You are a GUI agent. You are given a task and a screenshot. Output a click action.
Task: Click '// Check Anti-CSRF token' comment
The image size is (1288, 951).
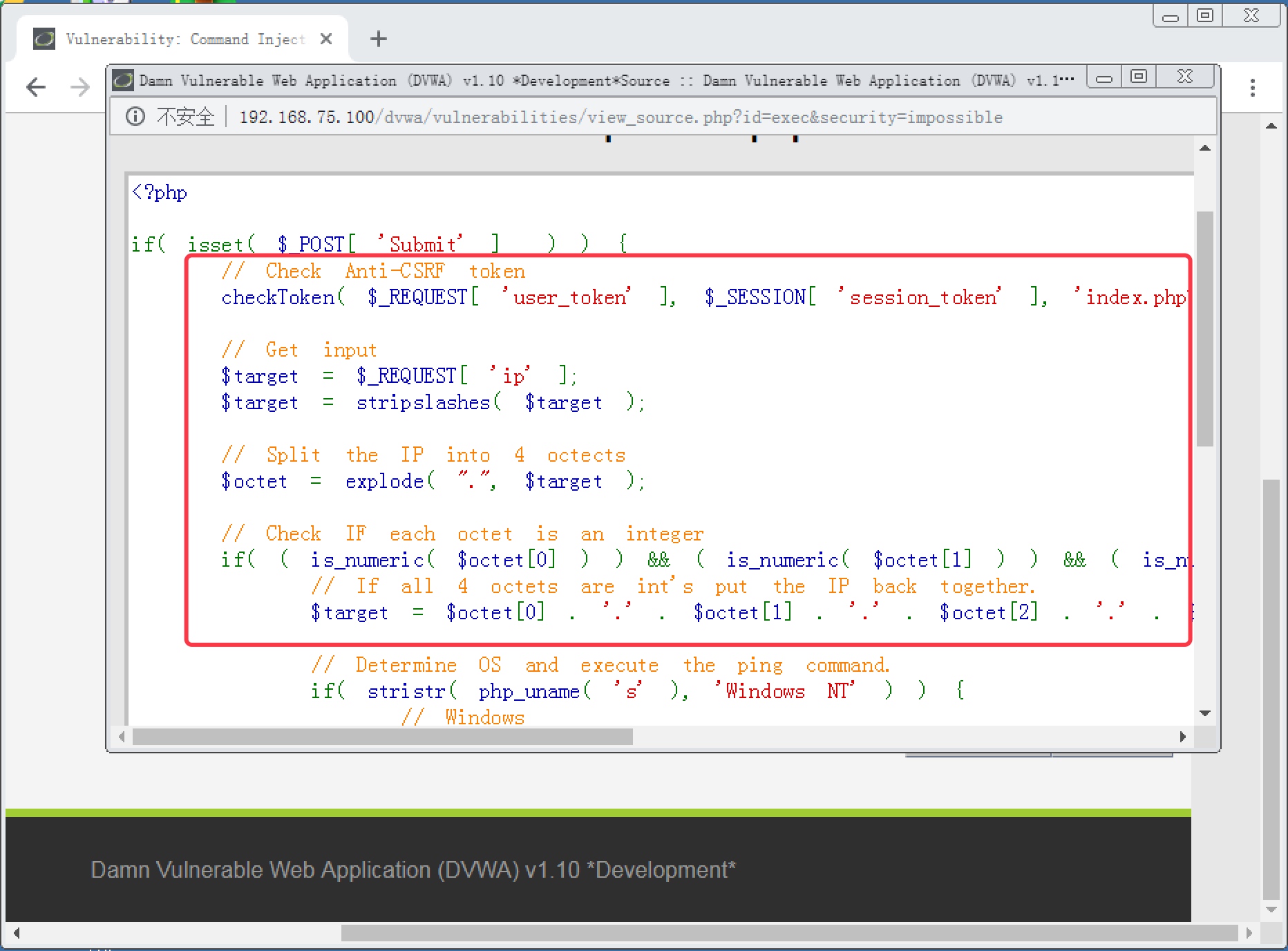[x=373, y=271]
